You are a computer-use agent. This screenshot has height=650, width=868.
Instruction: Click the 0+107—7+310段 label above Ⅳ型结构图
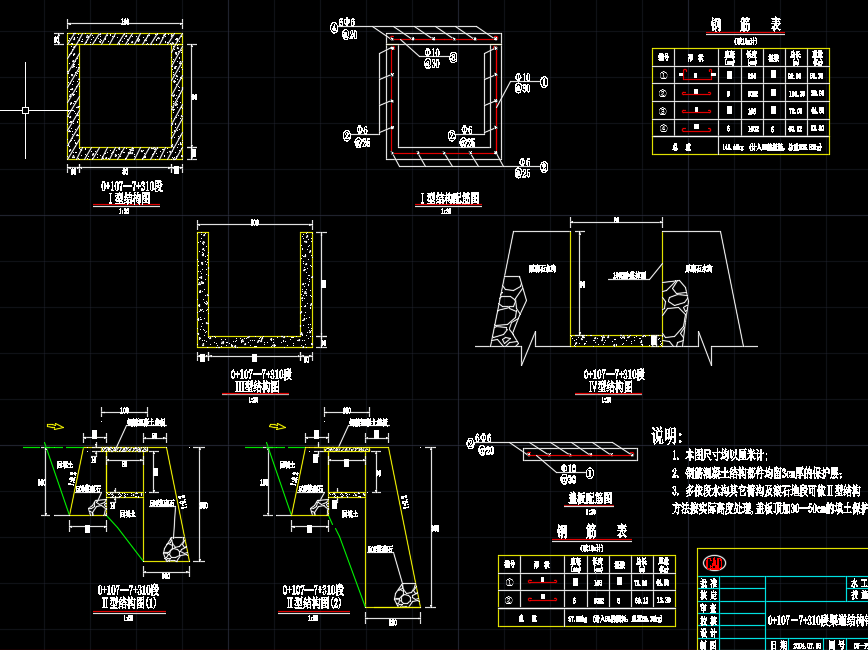614,374
